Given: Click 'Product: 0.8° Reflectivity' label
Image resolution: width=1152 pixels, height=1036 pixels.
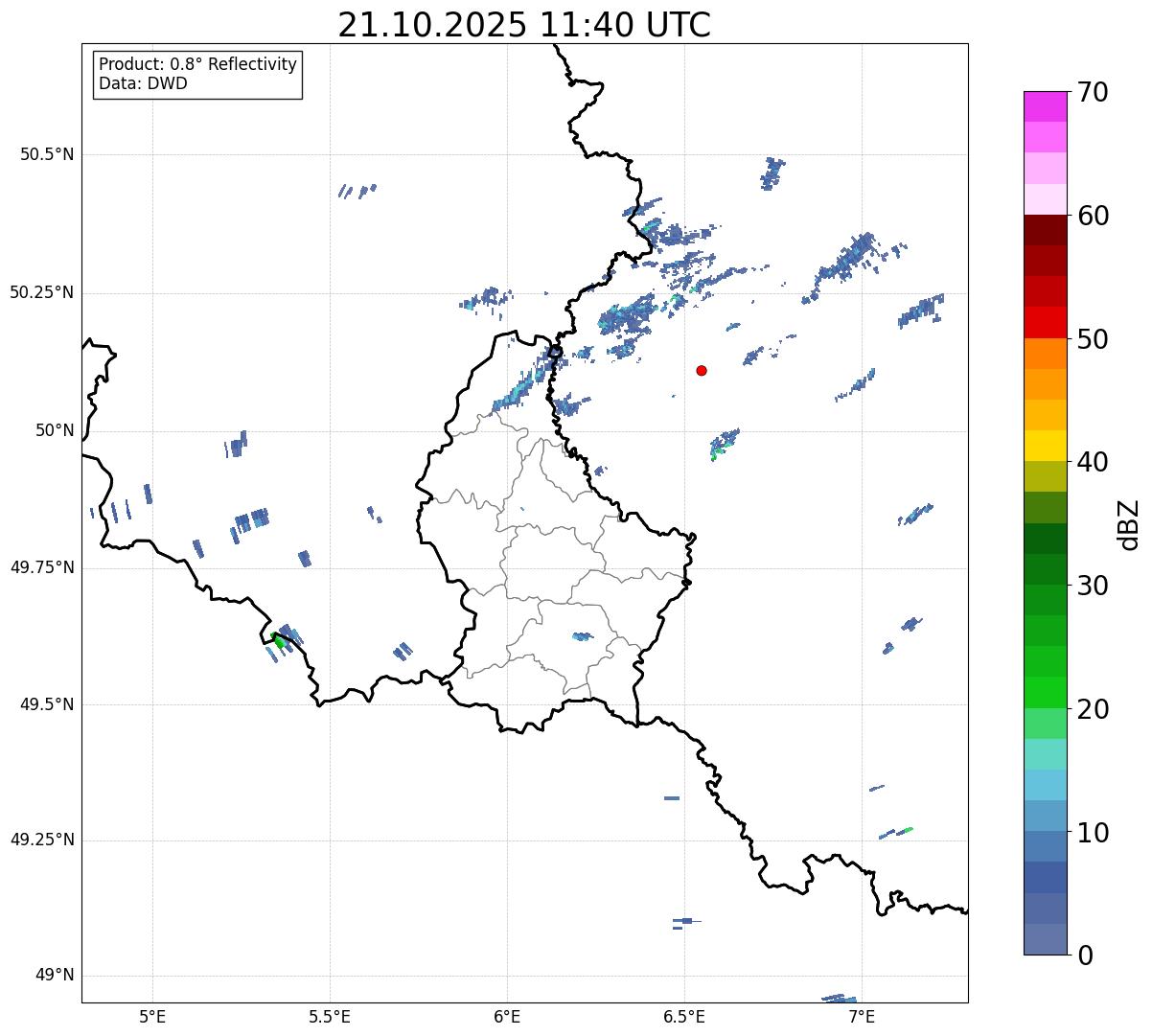Looking at the screenshot, I should tap(198, 64).
